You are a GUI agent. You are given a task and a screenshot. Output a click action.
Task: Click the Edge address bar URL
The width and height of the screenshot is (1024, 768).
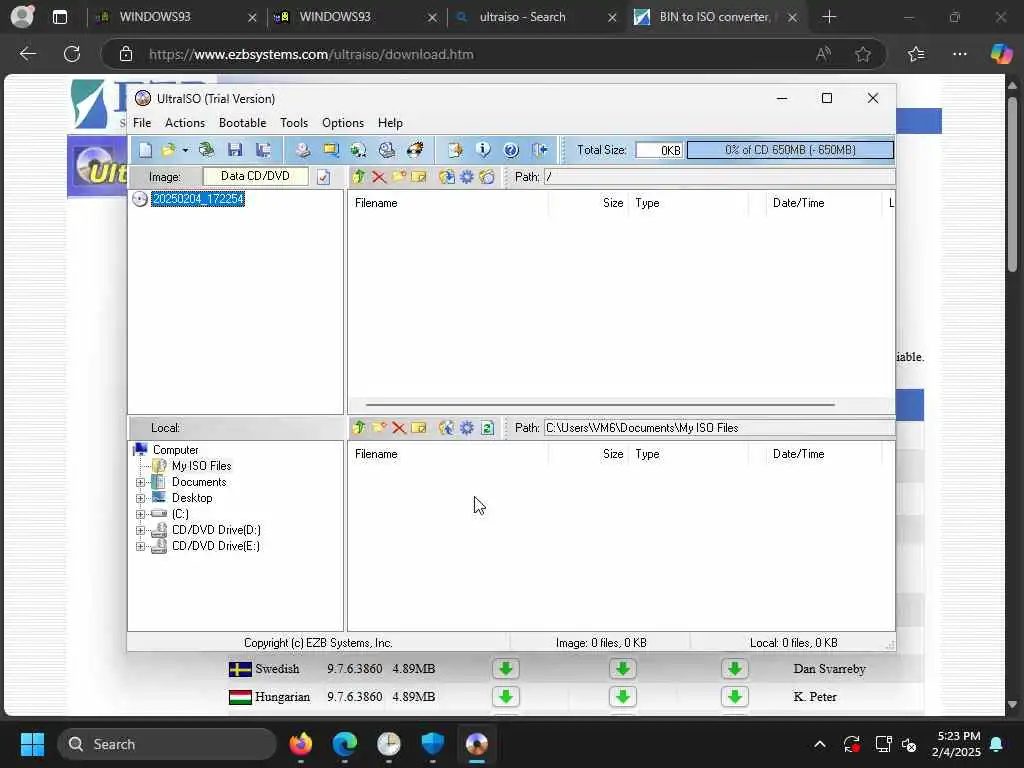click(x=311, y=54)
